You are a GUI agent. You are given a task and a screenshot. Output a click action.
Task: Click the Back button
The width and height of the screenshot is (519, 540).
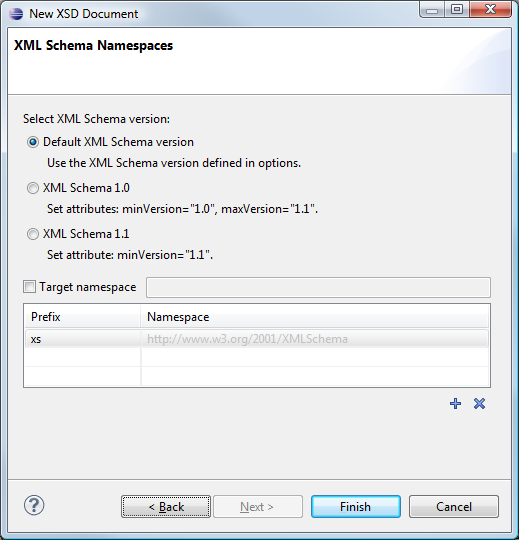166,507
